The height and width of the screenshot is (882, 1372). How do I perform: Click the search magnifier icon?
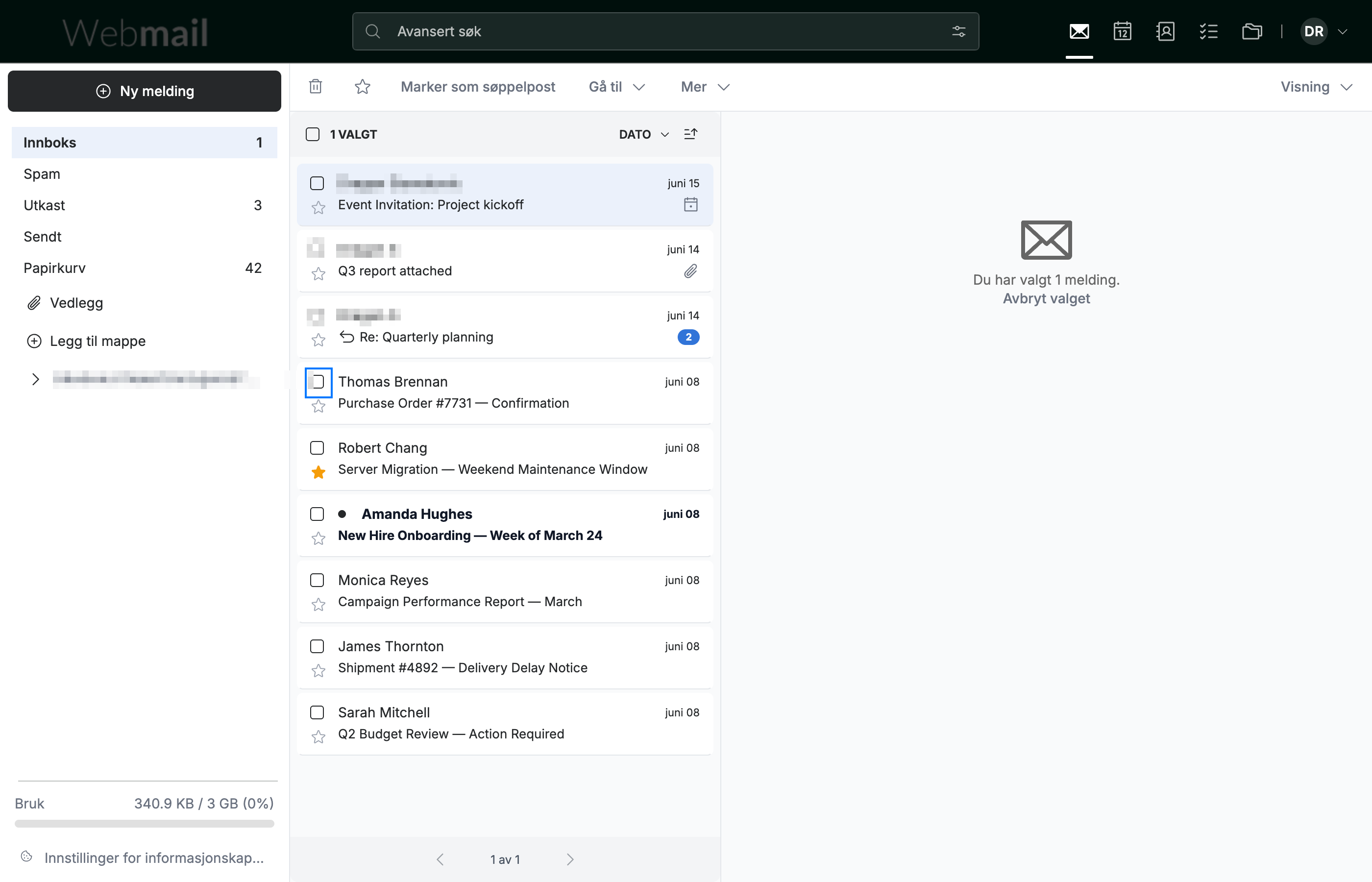coord(373,31)
